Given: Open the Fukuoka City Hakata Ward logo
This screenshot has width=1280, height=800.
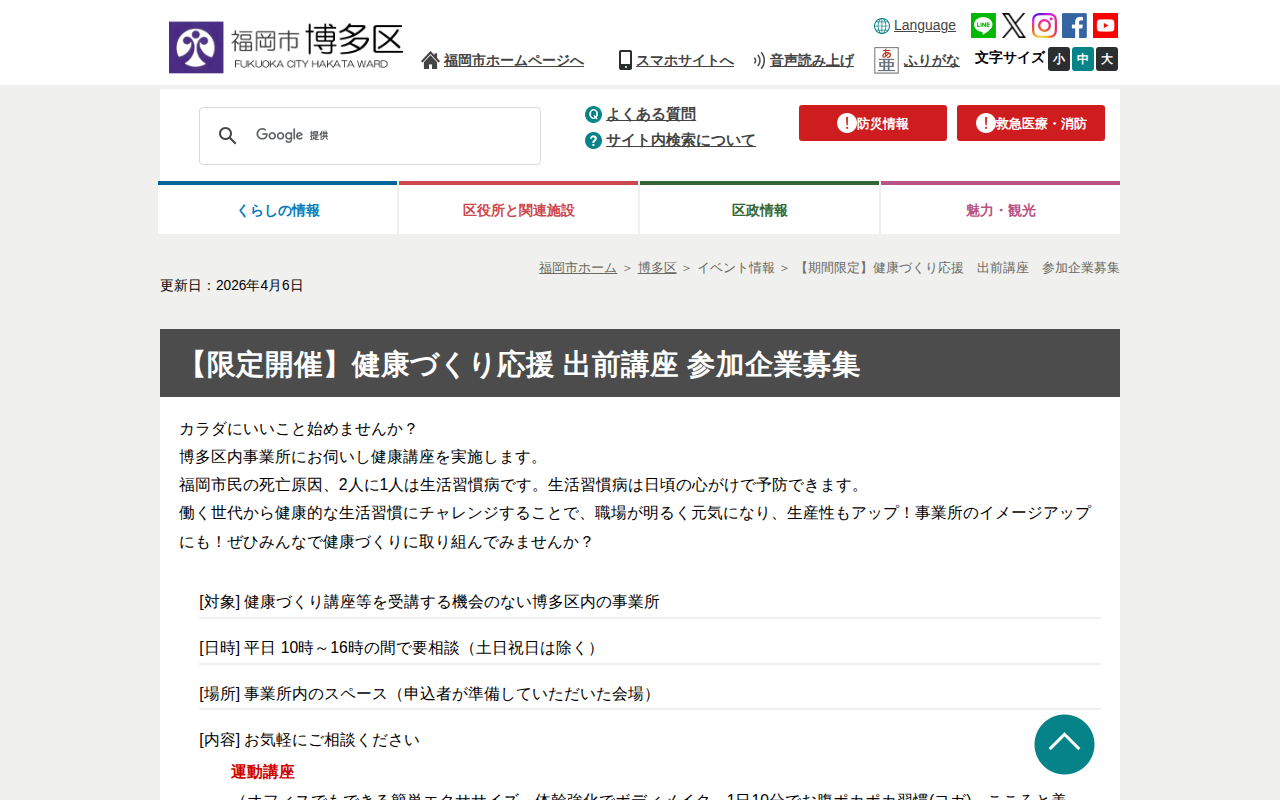Looking at the screenshot, I should [x=286, y=47].
